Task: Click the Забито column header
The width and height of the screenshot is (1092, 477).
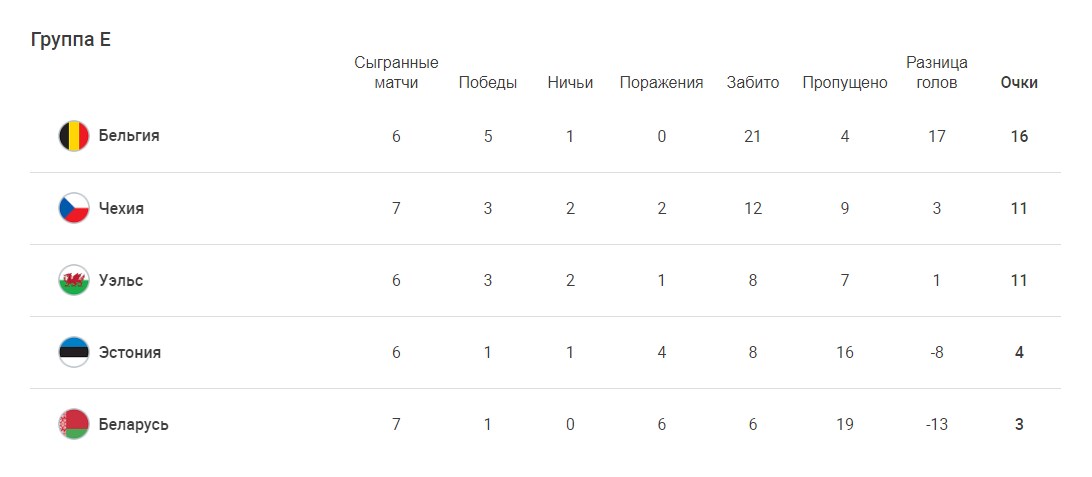Action: [753, 83]
